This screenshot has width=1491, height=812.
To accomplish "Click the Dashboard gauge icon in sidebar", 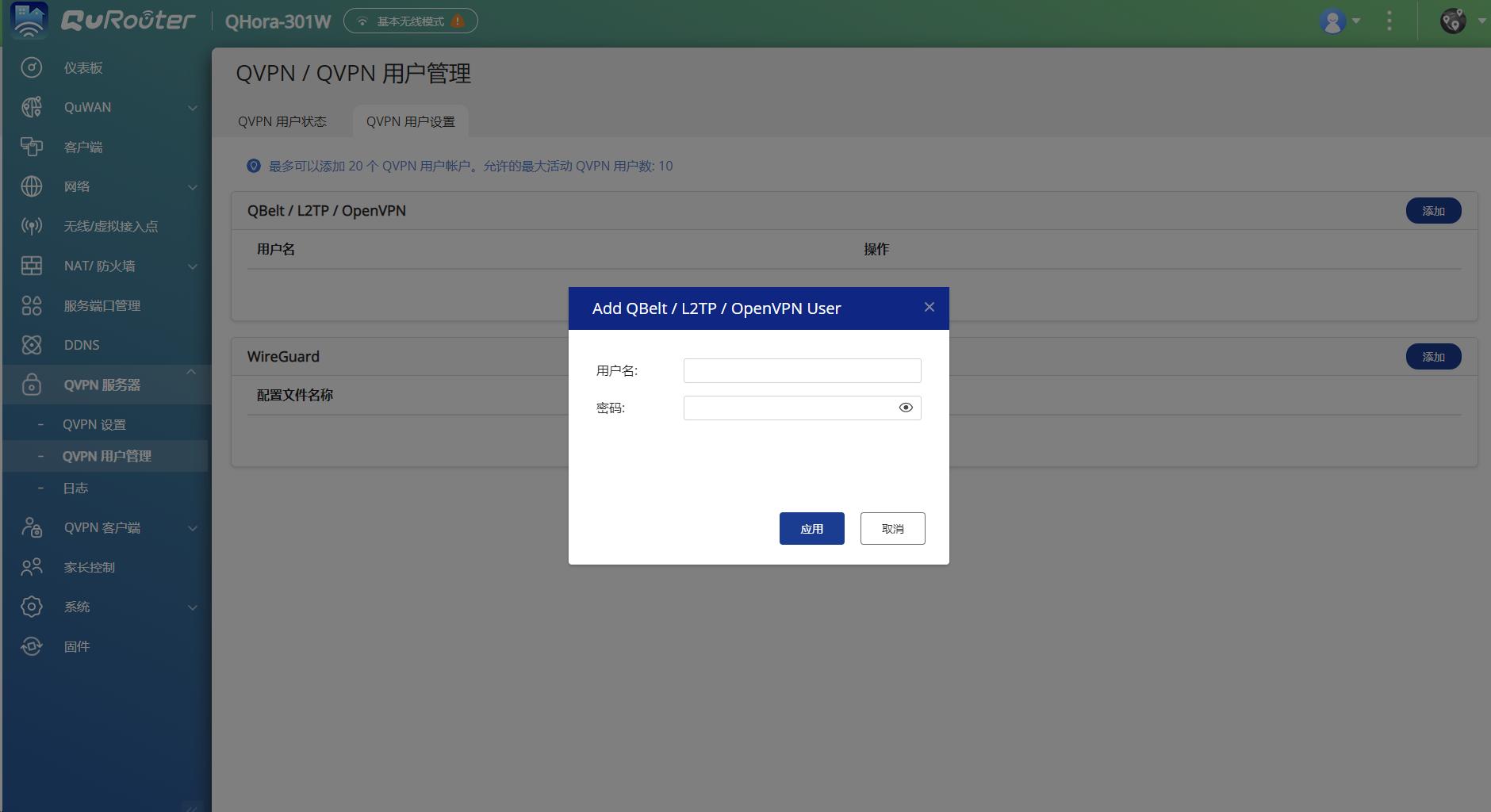I will [x=31, y=67].
